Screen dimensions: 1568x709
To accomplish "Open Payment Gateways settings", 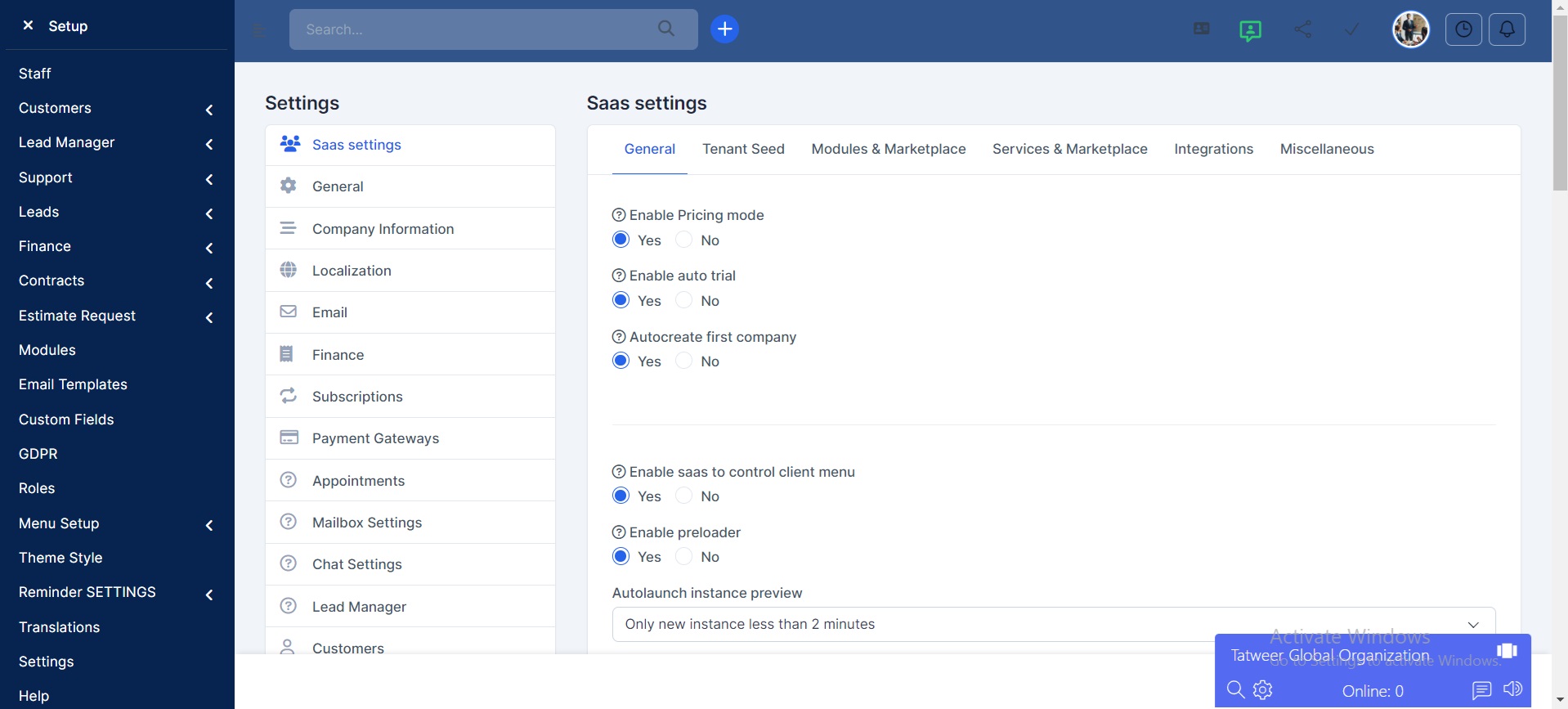I will (x=375, y=438).
